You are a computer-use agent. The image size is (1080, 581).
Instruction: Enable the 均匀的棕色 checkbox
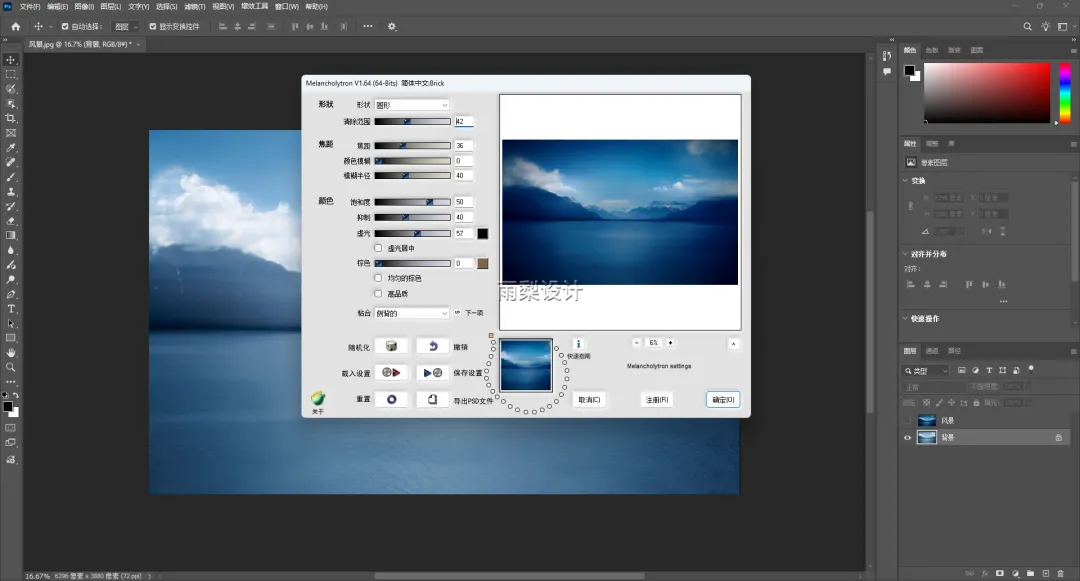point(378,278)
